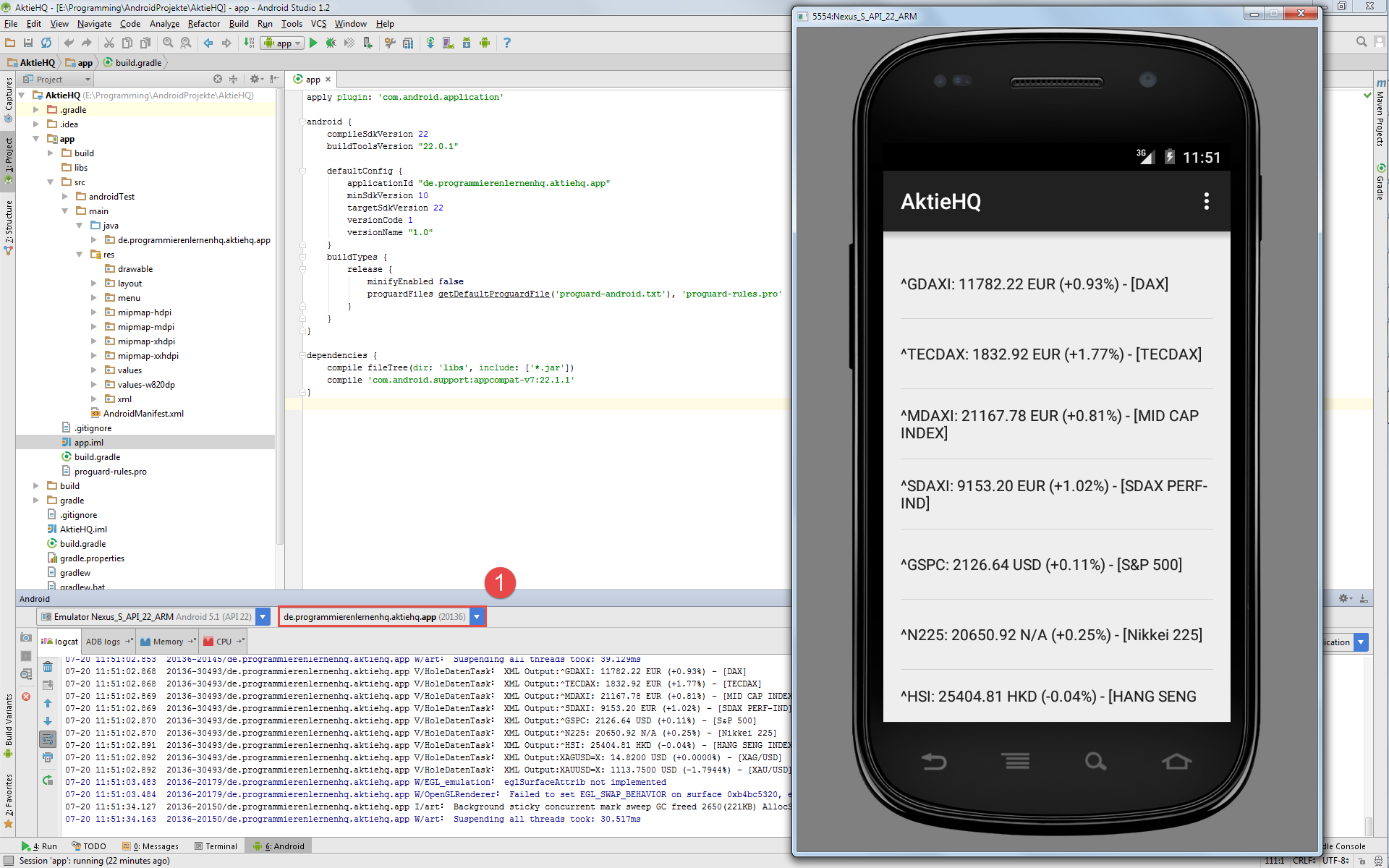The image size is (1389, 868).
Task: Open the VCS menu
Action: pyautogui.click(x=318, y=24)
